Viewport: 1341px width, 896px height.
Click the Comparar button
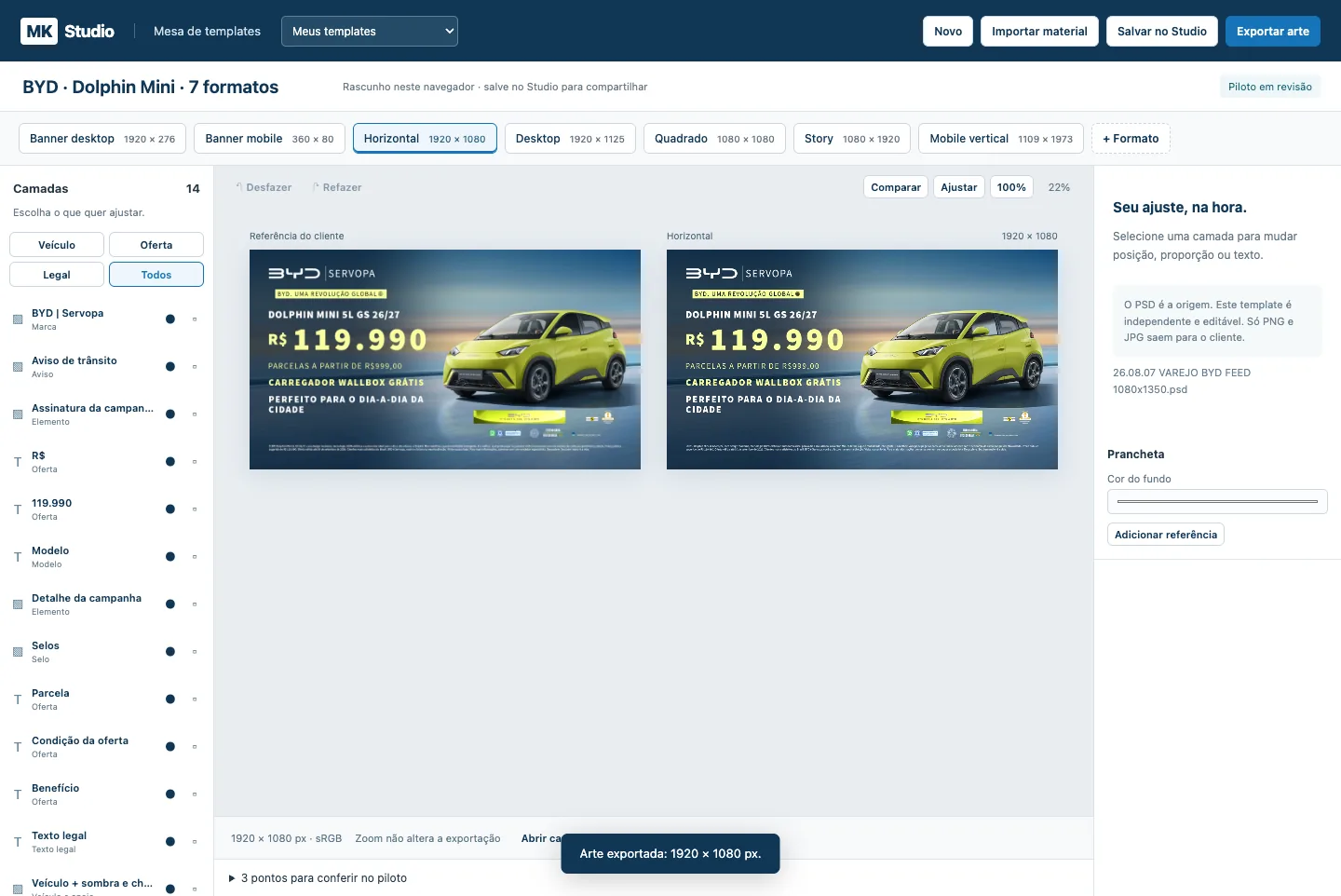896,187
